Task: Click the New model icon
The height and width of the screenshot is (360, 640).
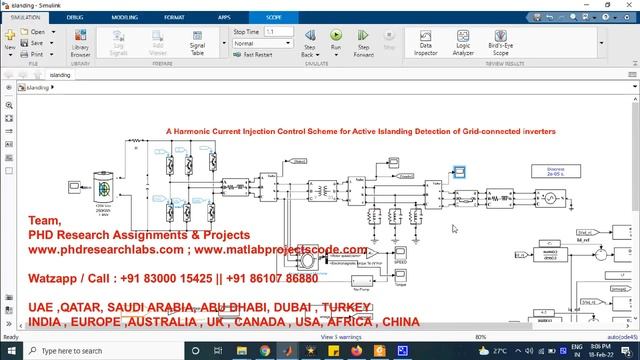Action: [x=10, y=36]
